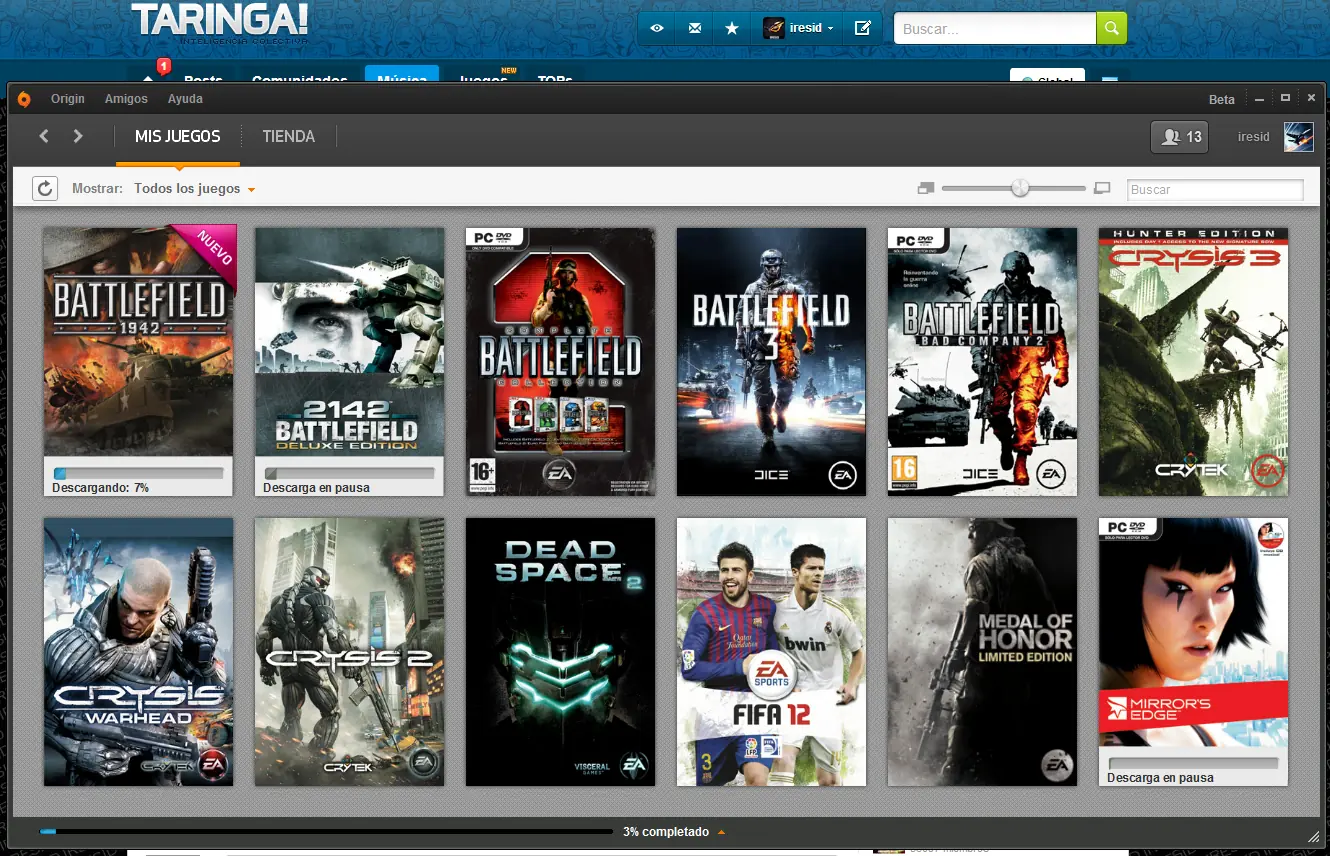Go back with the left arrow
The width and height of the screenshot is (1330, 856).
coord(44,136)
